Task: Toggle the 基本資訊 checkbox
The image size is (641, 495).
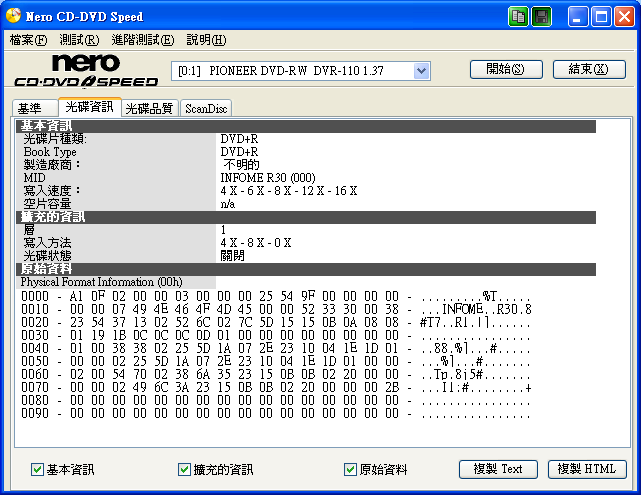Action: (x=37, y=469)
